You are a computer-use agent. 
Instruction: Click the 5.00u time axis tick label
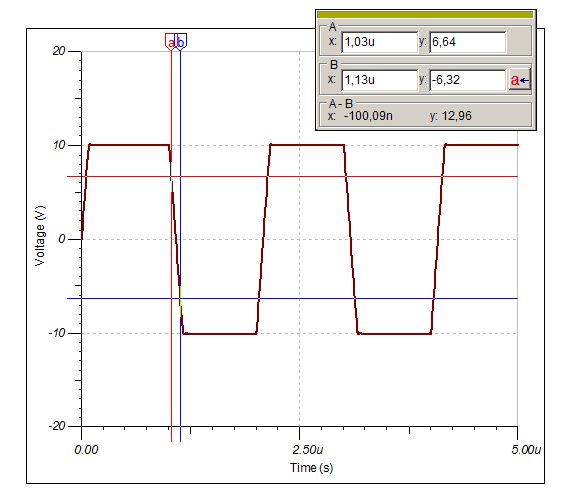coord(526,450)
